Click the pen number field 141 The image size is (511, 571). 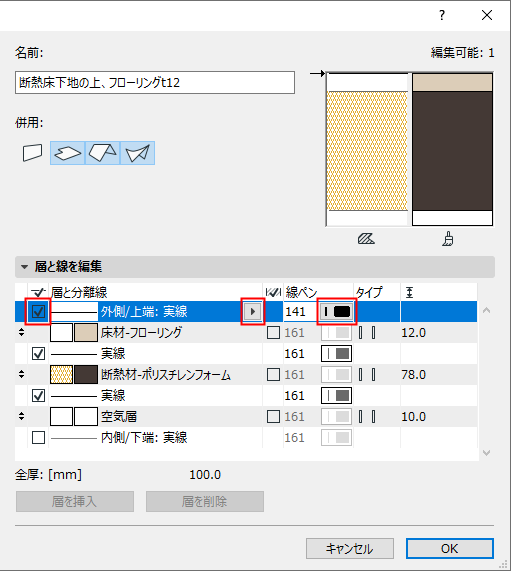click(300, 312)
